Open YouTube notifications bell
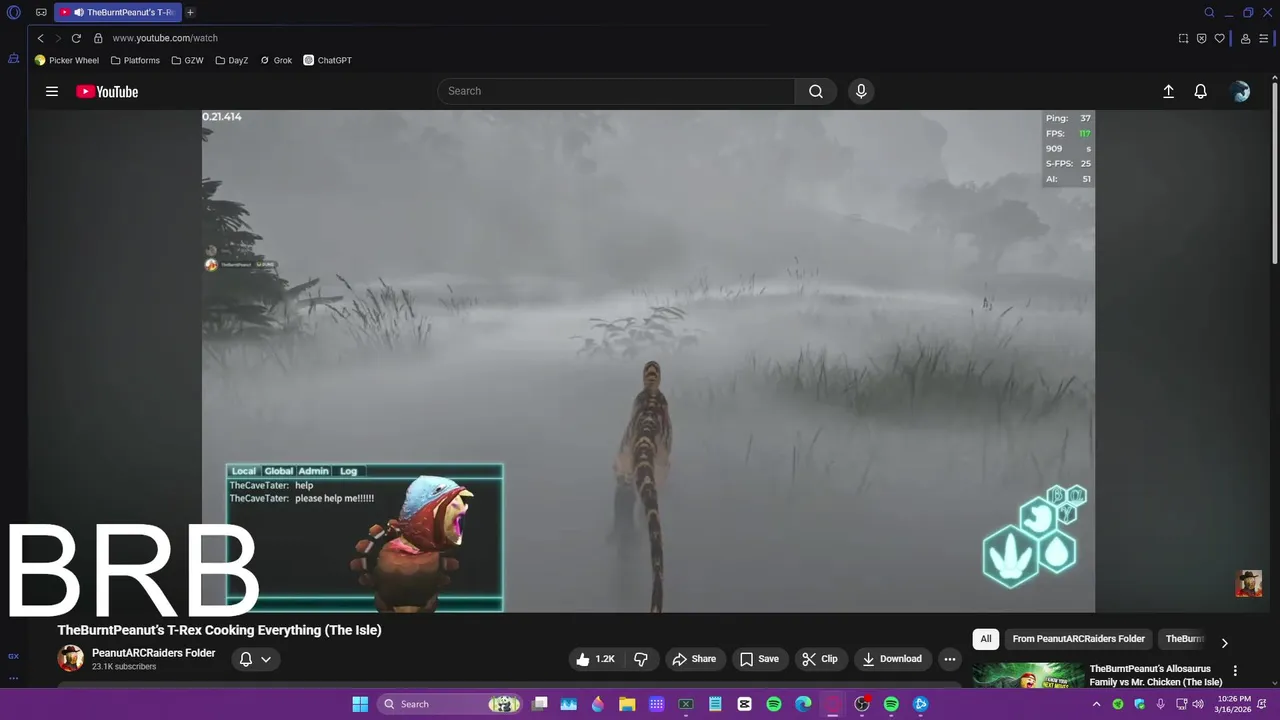 pos(1201,91)
